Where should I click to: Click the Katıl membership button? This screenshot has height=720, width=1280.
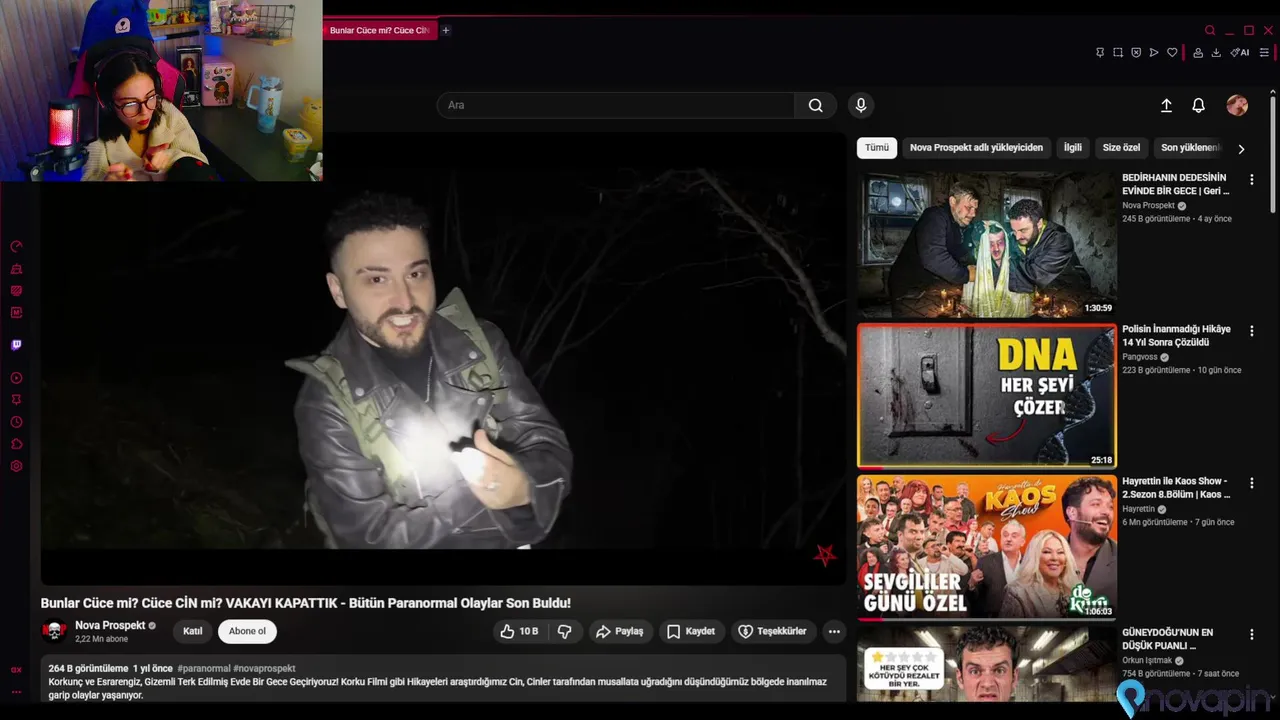(193, 631)
